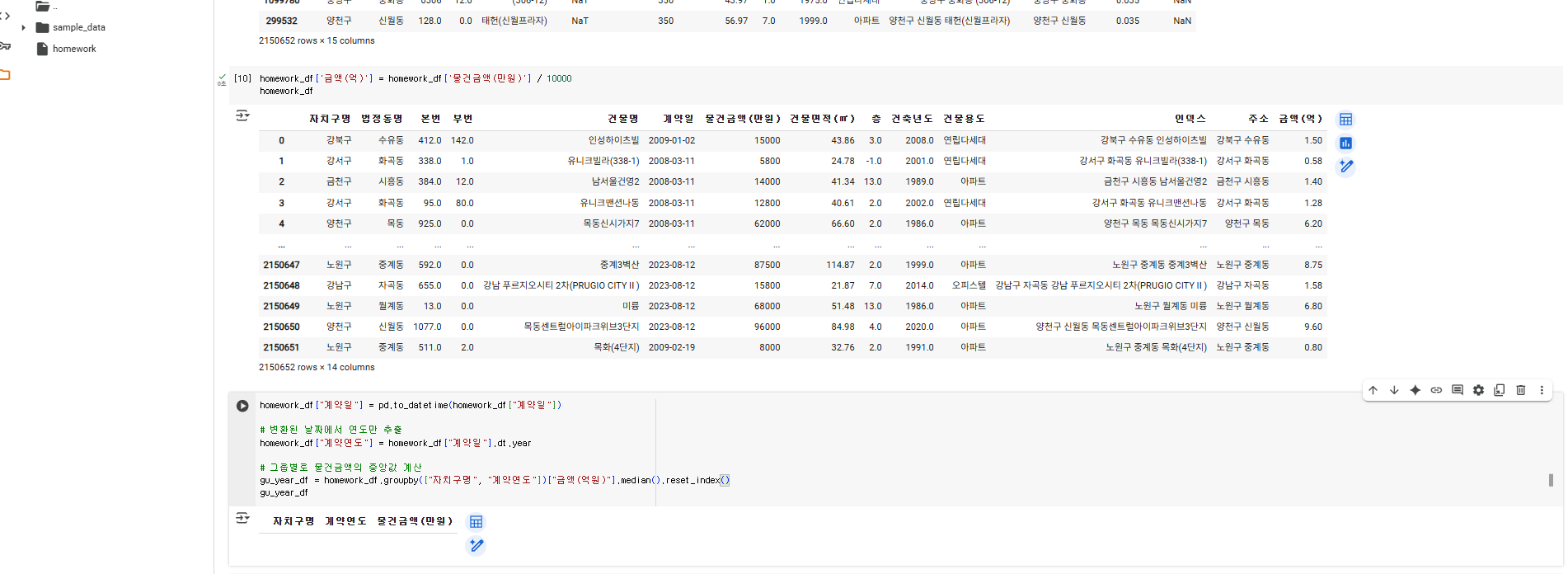The image size is (1568, 574).
Task: Click the 2009-02-19 date cell
Action: [x=671, y=347]
